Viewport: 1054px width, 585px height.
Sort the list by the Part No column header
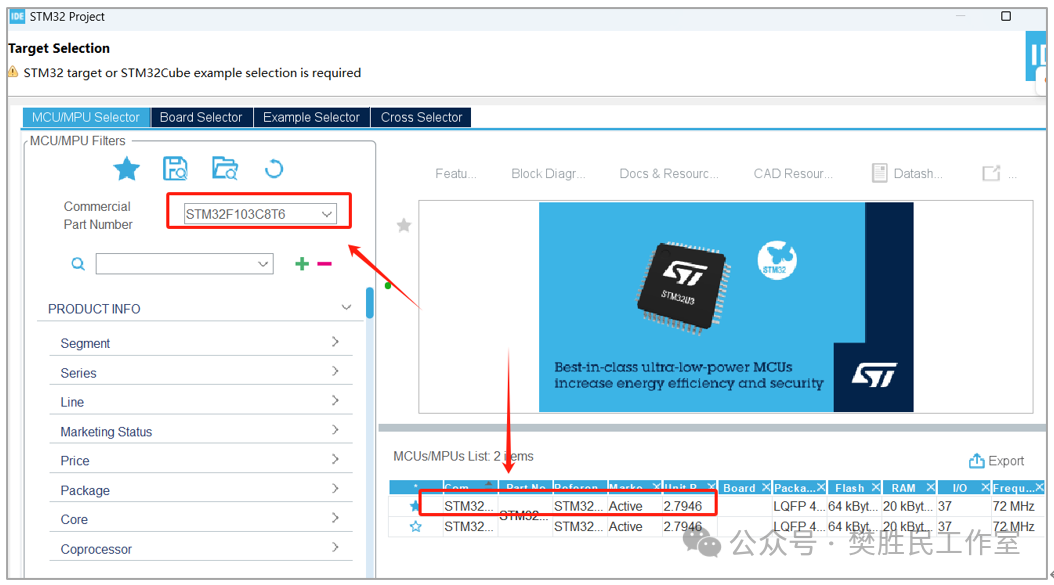526,488
